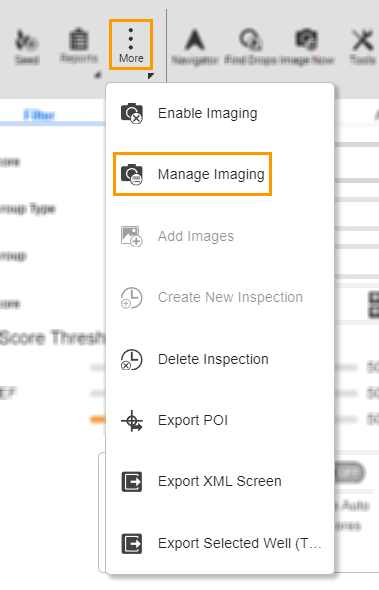Open the Navigator tool in toolbar

[x=195, y=47]
